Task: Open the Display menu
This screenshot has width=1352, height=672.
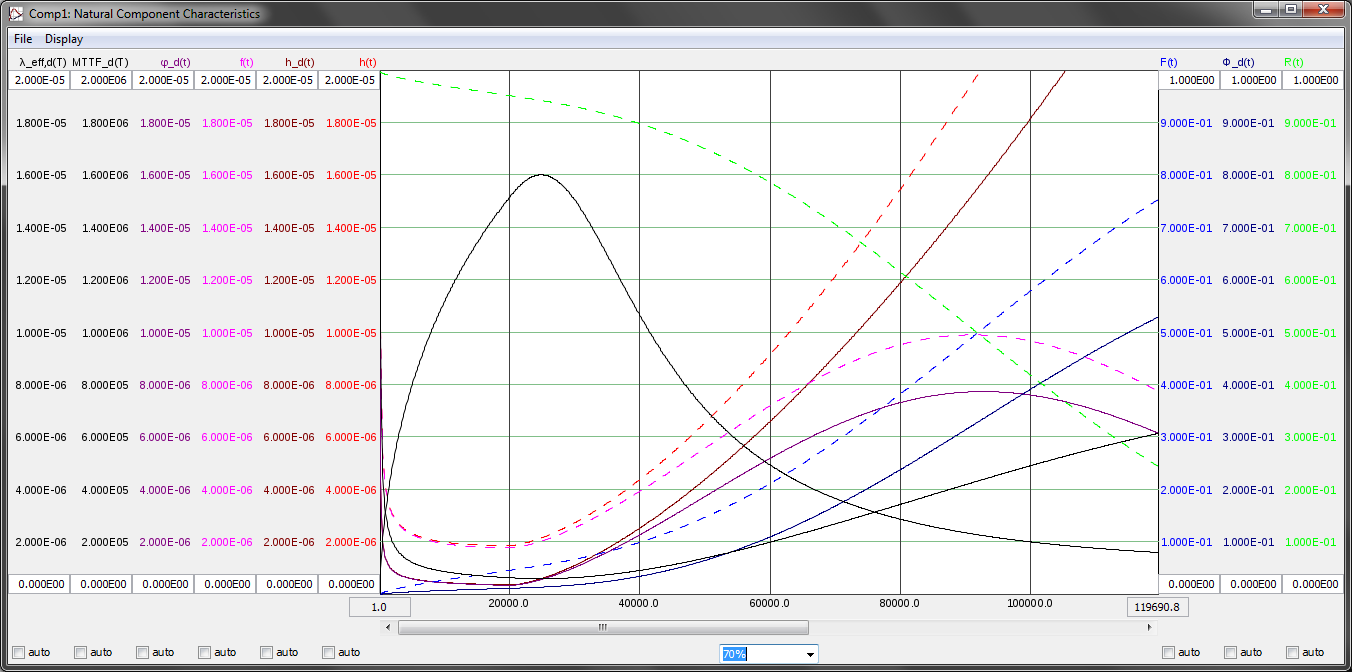Action: pyautogui.click(x=64, y=39)
